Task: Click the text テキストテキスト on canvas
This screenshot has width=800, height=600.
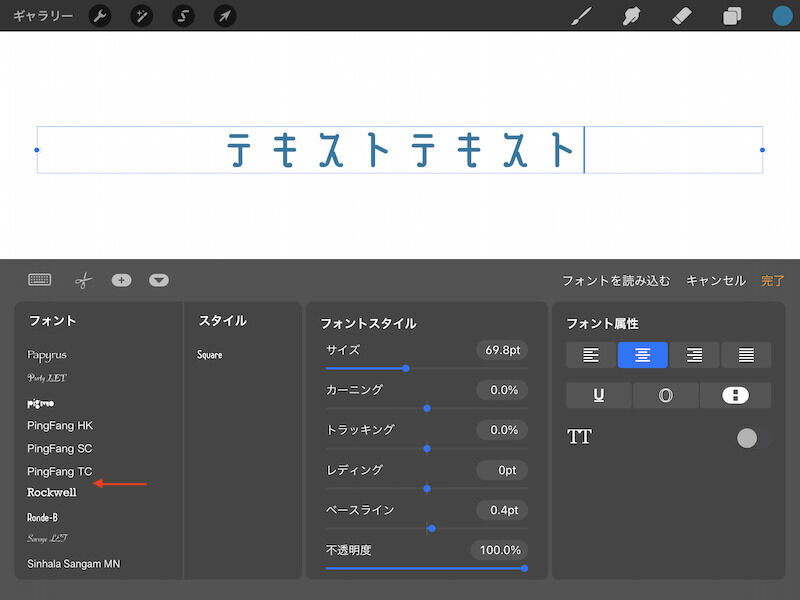Action: 401,150
